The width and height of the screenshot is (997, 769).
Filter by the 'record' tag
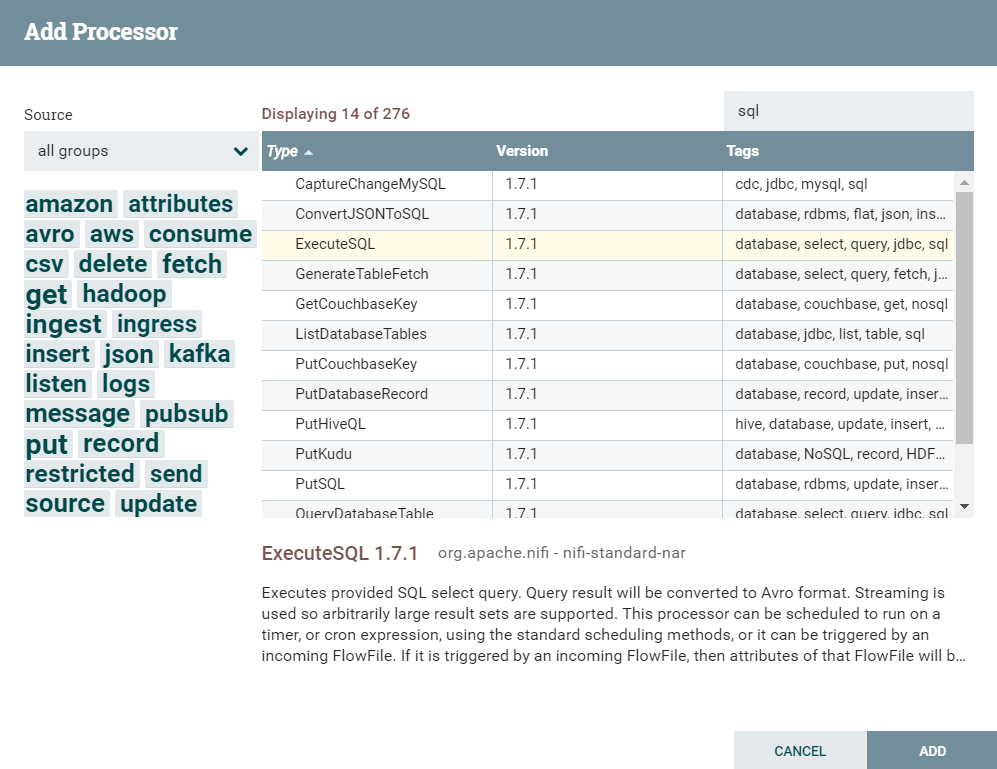[x=120, y=444]
